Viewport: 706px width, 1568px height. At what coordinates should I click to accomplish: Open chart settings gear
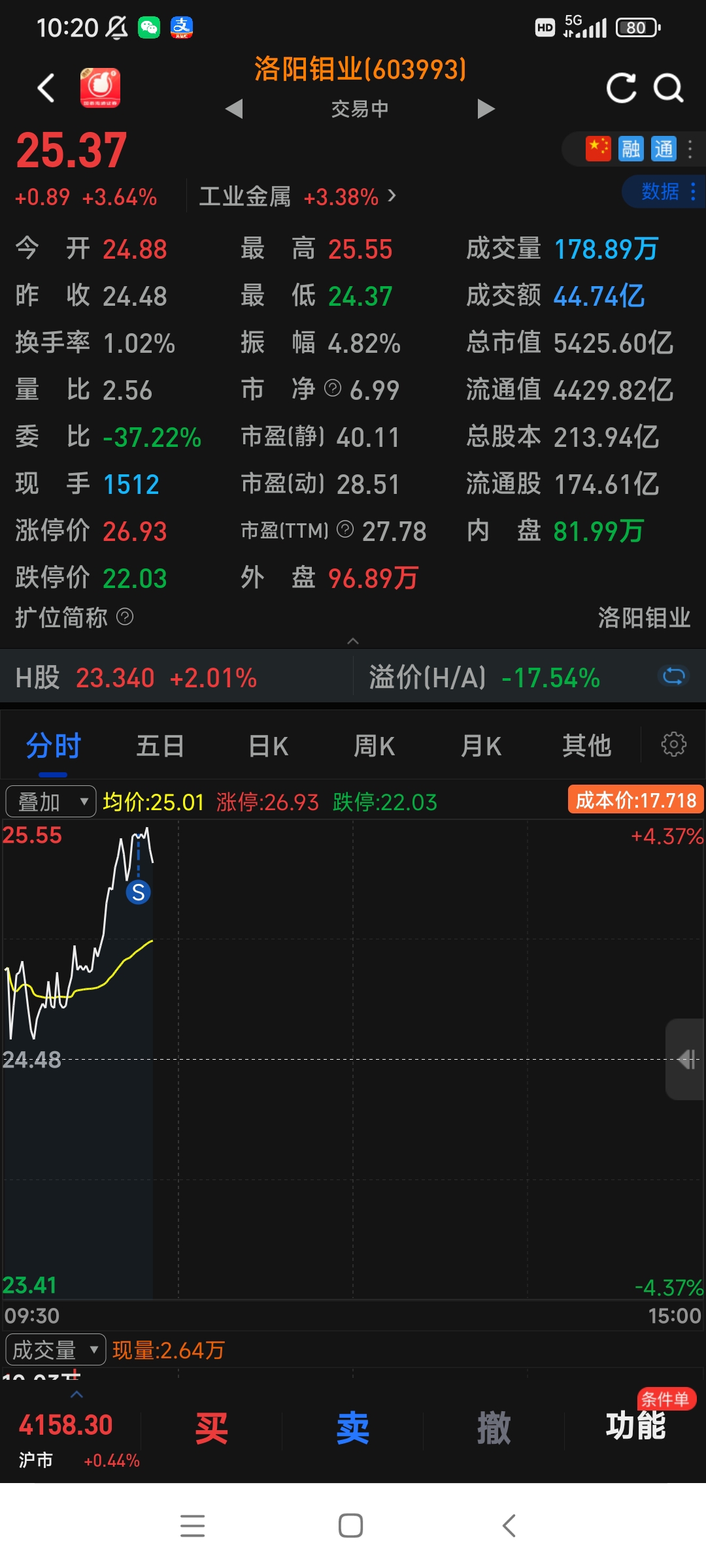click(674, 744)
